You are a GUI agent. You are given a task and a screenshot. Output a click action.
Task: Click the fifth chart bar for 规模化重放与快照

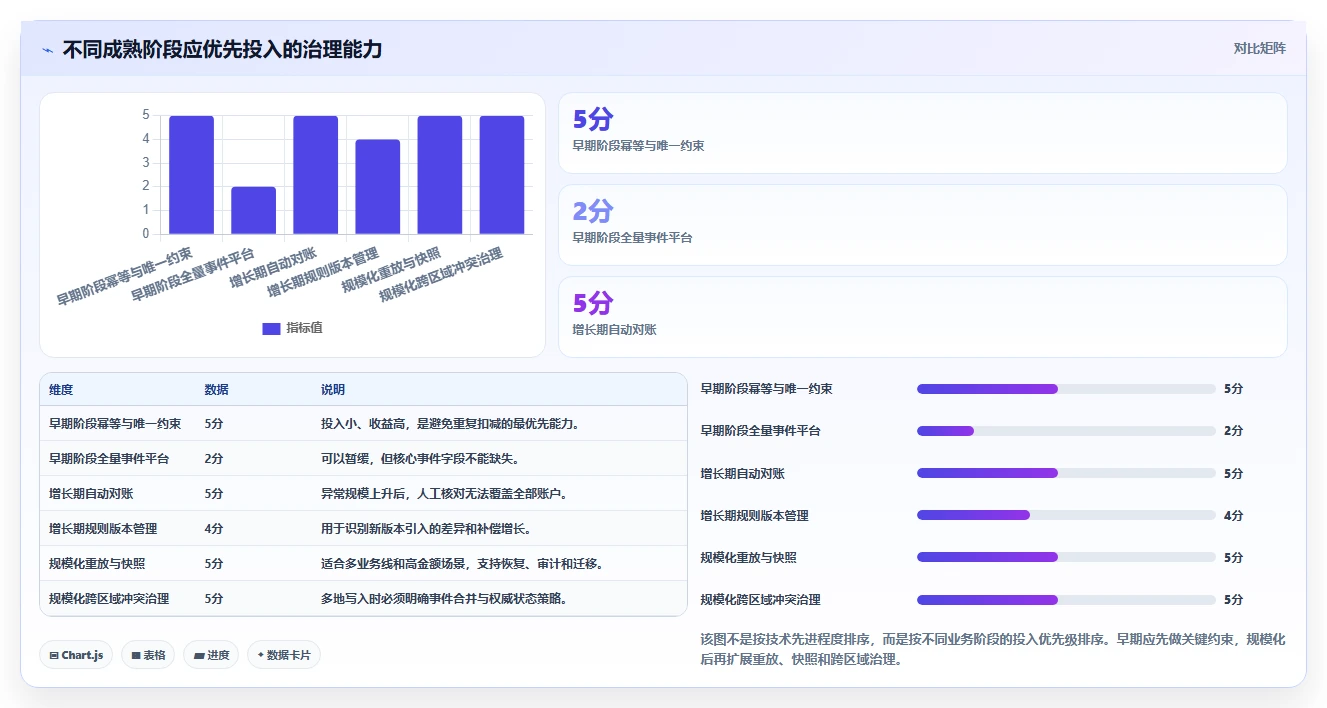point(440,175)
